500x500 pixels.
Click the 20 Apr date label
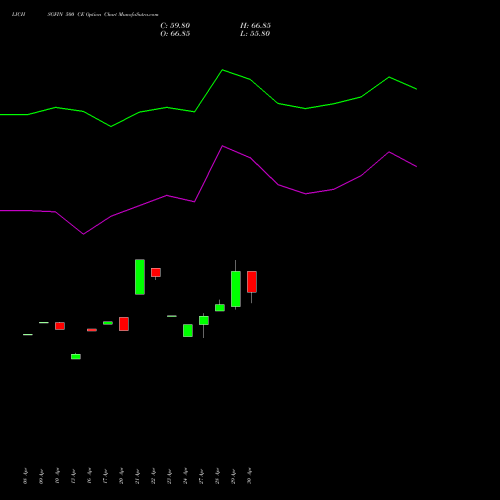[122, 476]
